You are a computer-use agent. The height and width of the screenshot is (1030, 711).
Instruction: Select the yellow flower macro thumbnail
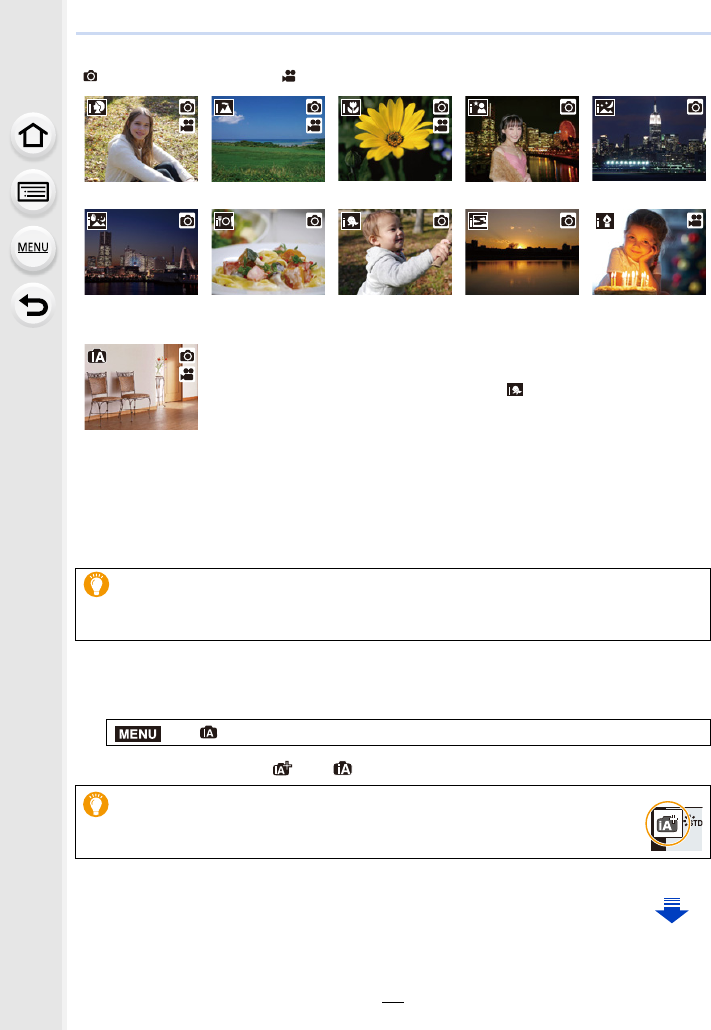pos(395,139)
